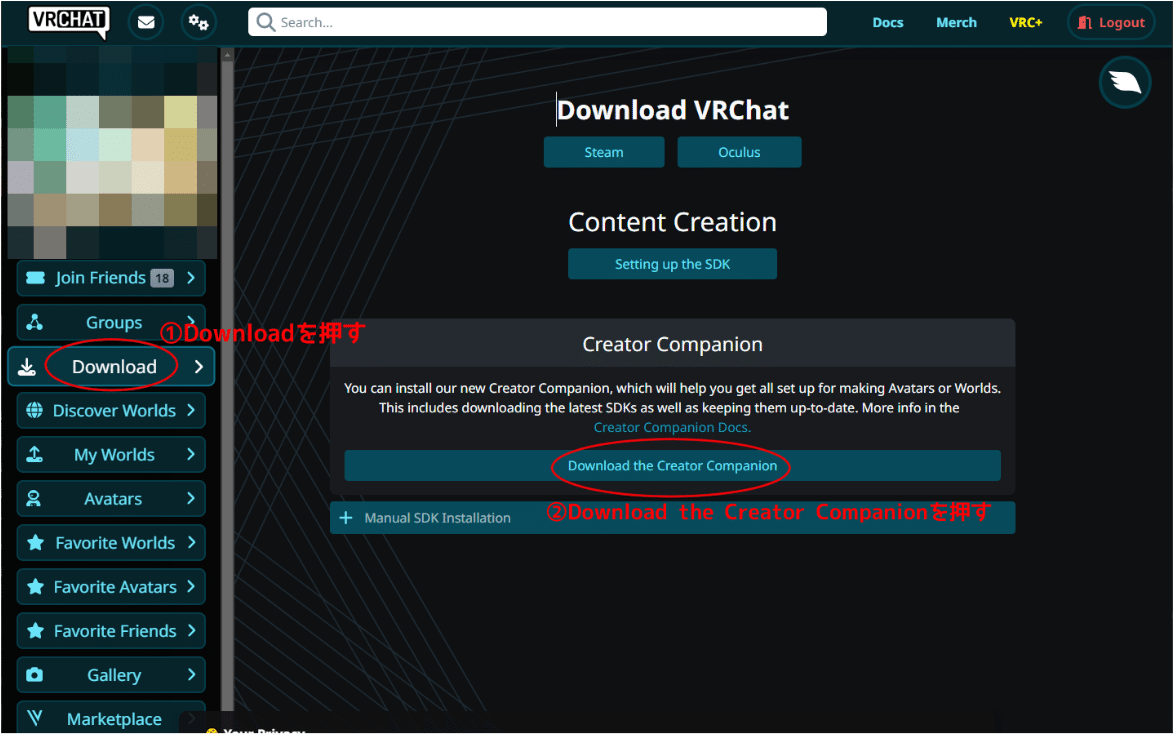Select My Worlds in the sidebar
The image size is (1173, 734).
111,454
